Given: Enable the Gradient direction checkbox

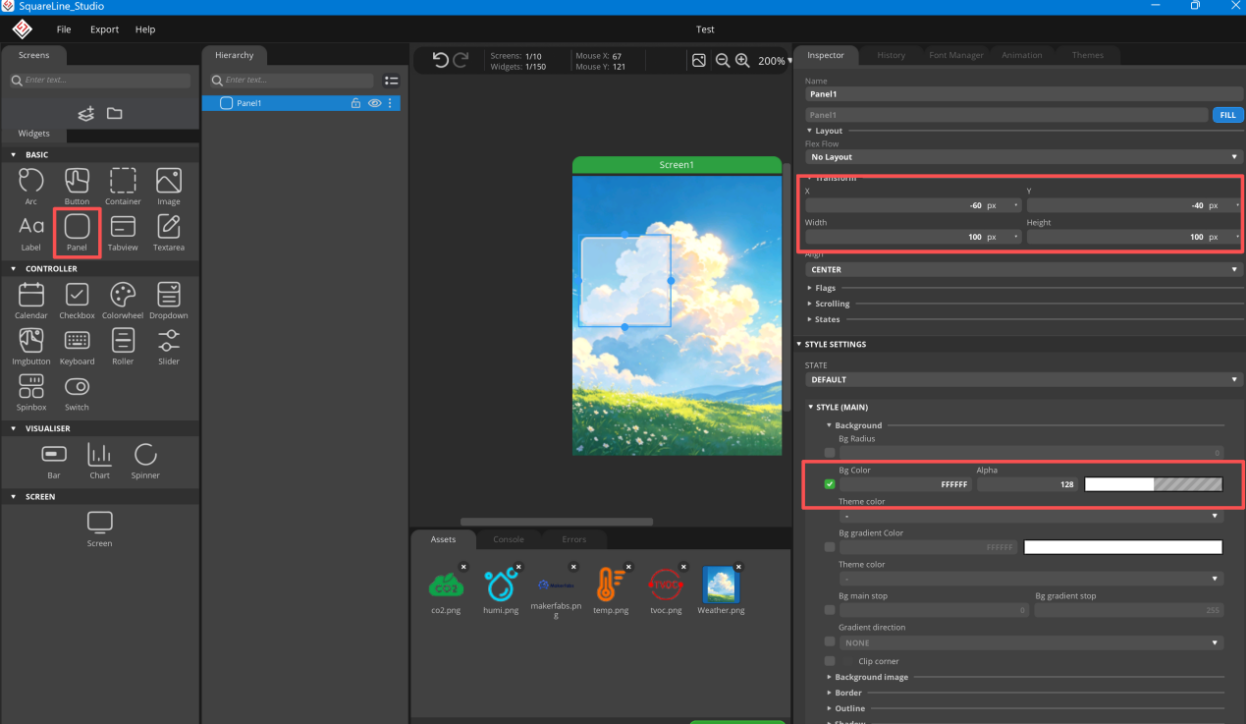Looking at the screenshot, I should [830, 642].
